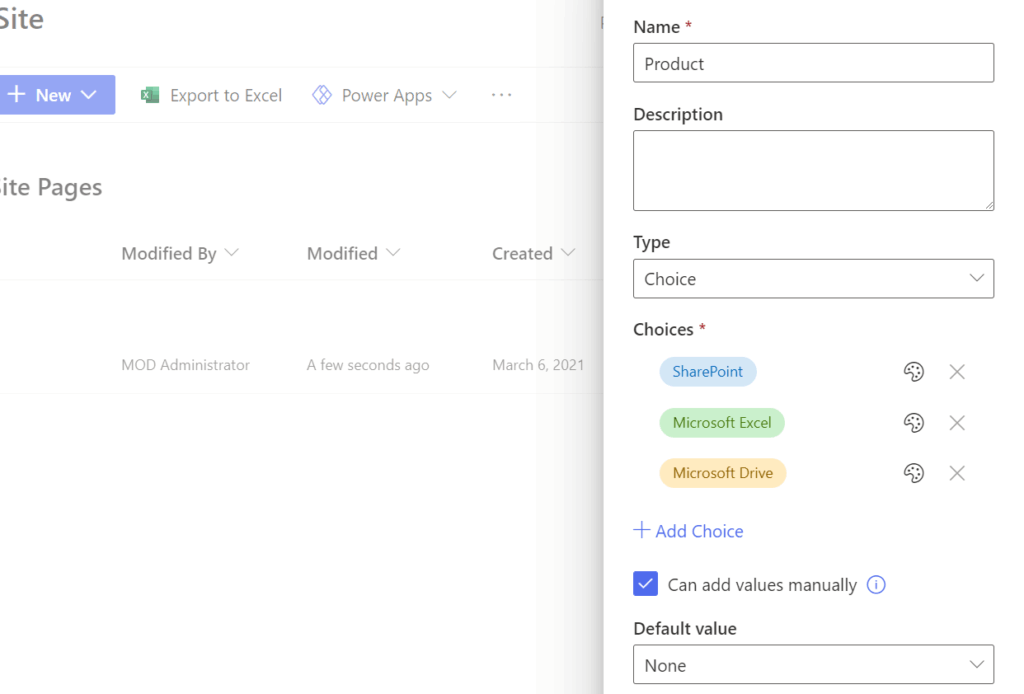Image resolution: width=1024 pixels, height=694 pixels.
Task: Click the Excel icon in toolbar
Action: [x=150, y=95]
